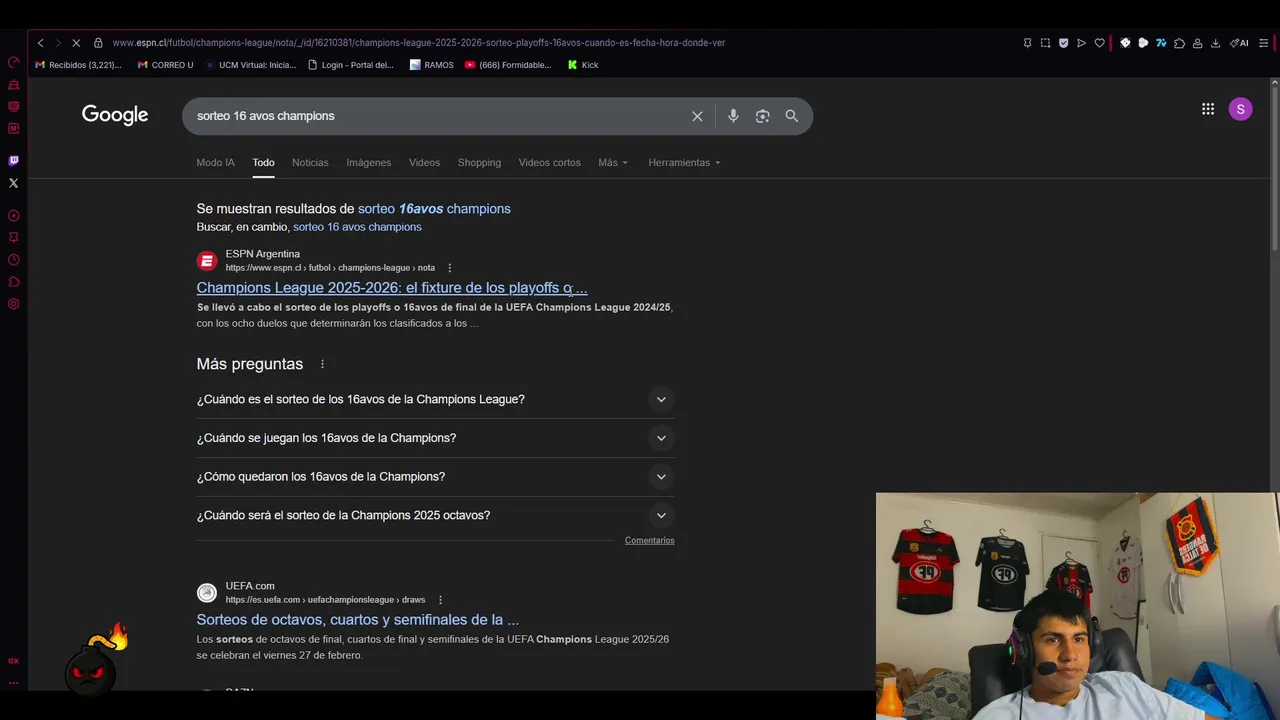
Task: Switch to the Shopping tab
Action: (x=479, y=162)
